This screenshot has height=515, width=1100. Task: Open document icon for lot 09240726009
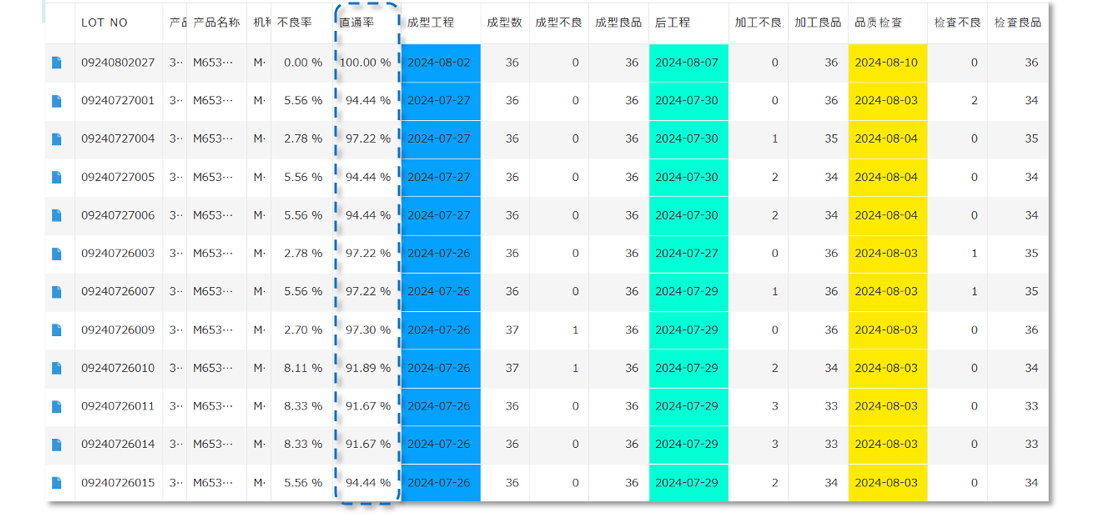57,330
